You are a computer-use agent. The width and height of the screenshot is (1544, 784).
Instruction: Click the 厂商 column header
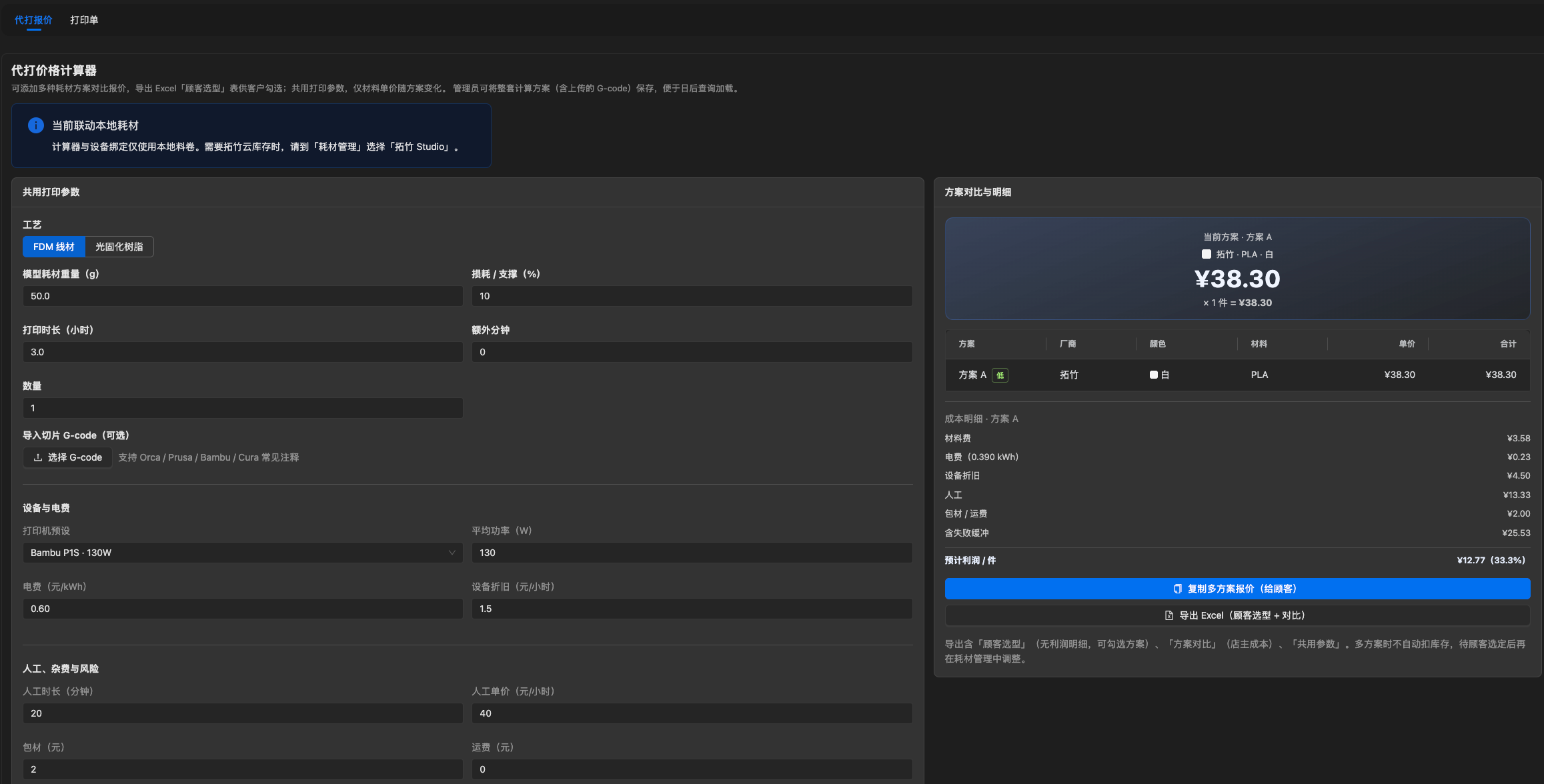(x=1068, y=344)
